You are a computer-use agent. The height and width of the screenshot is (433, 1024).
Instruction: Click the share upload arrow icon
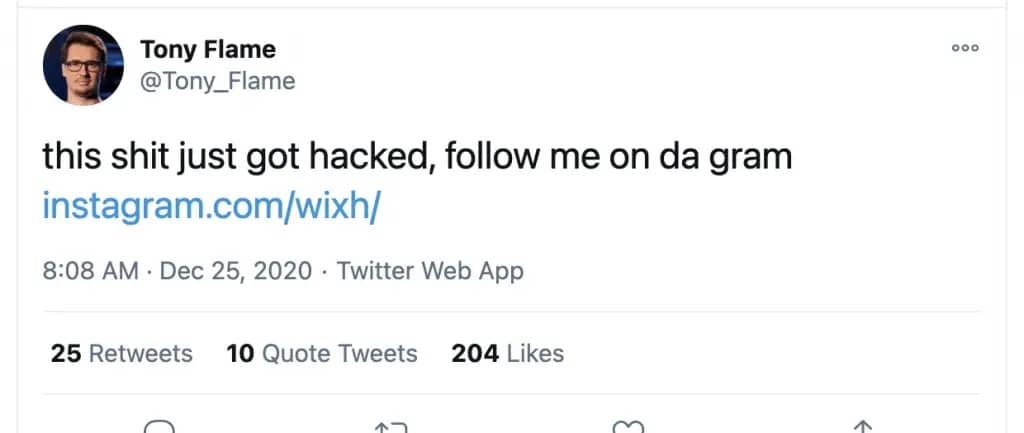(x=860, y=427)
